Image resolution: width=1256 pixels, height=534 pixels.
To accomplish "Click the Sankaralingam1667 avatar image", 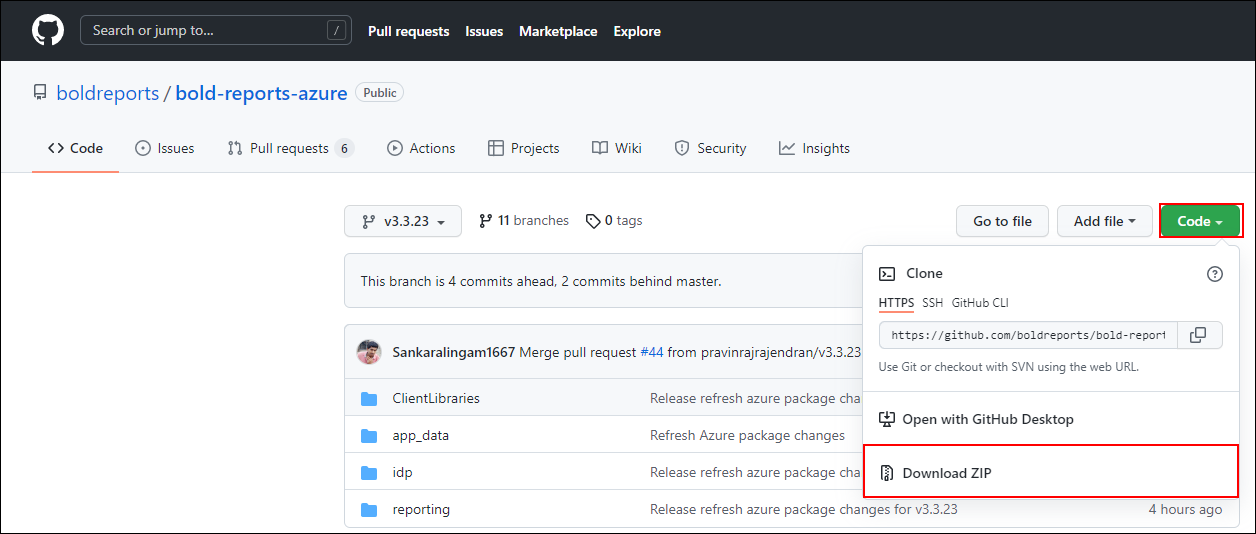I will click(370, 352).
